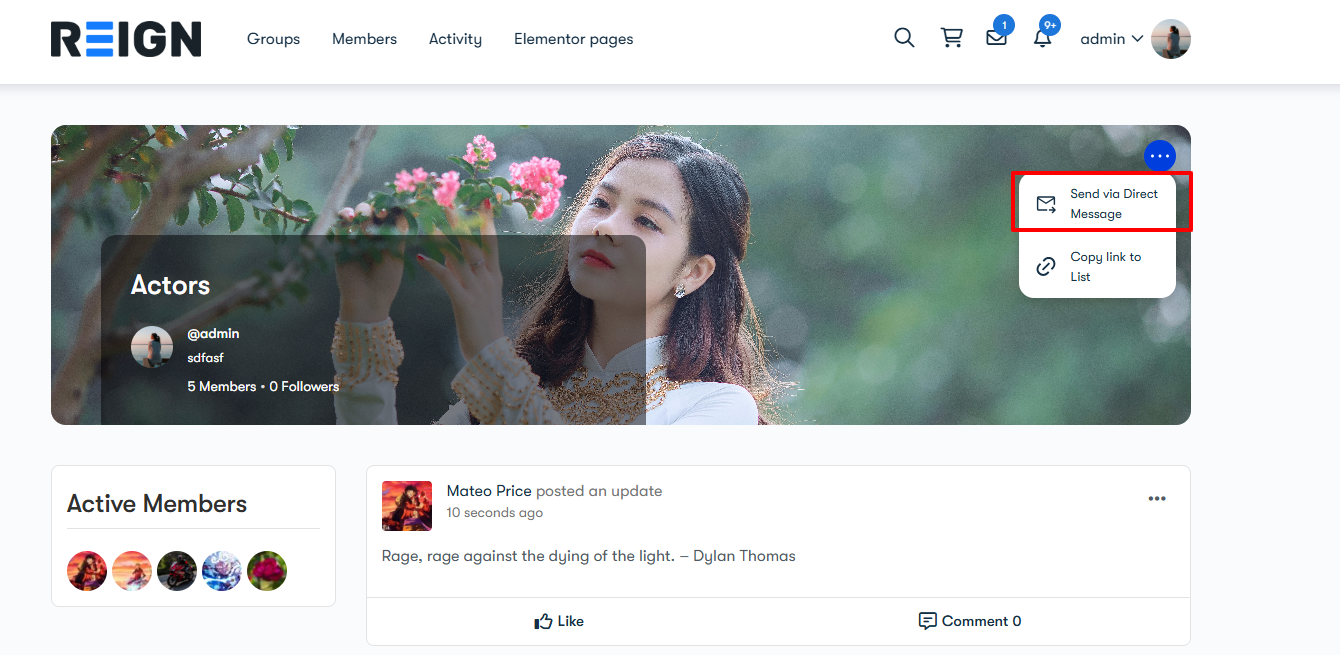The height and width of the screenshot is (655, 1340).
Task: Click the admin profile avatar in header
Action: tap(1170, 39)
